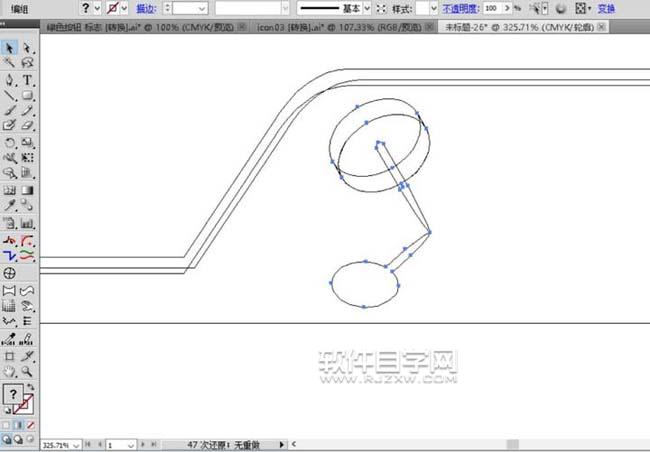Expand the stroke weight dropdown

click(x=202, y=8)
